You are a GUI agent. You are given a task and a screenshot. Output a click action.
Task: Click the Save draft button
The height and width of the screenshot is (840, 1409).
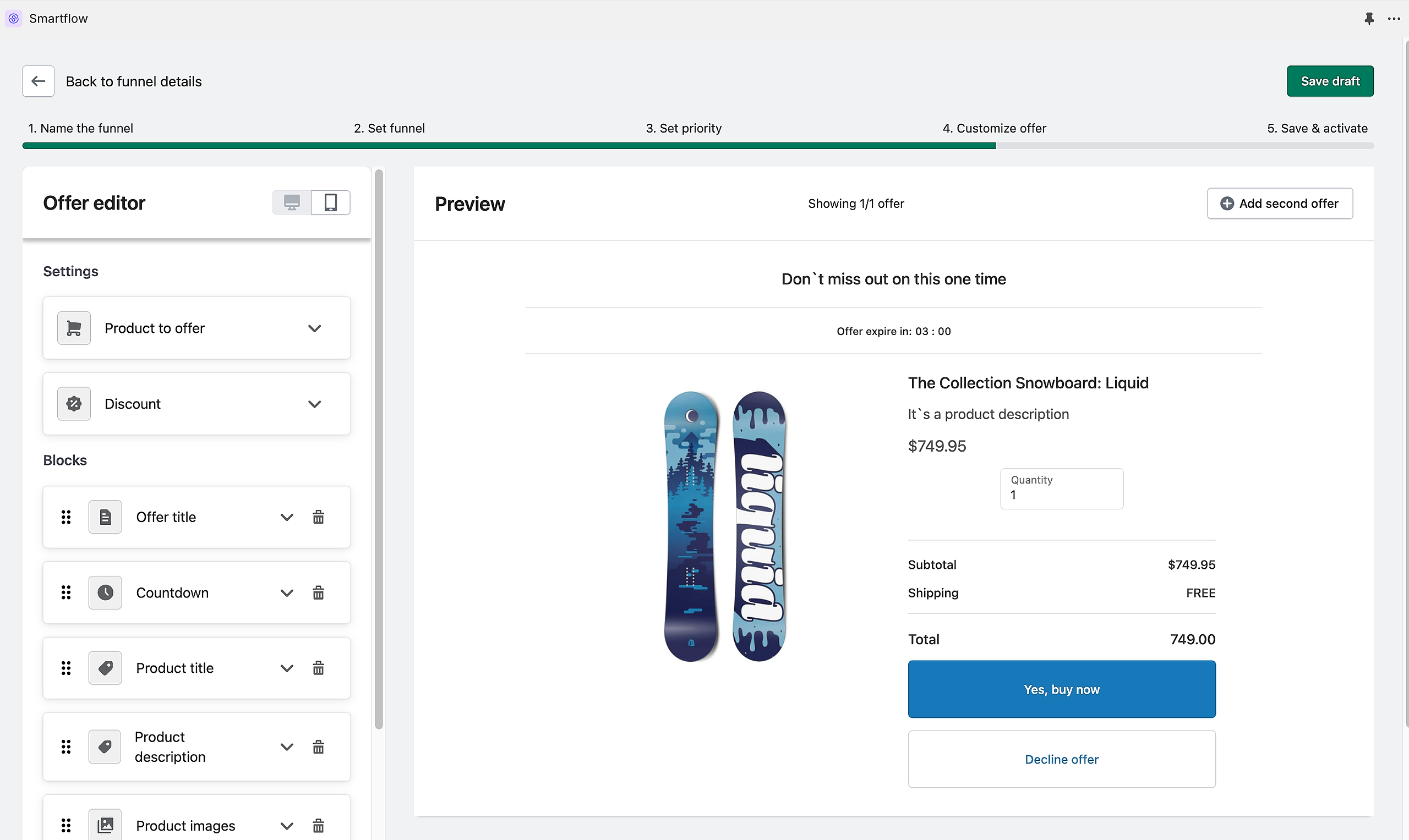[x=1329, y=81]
